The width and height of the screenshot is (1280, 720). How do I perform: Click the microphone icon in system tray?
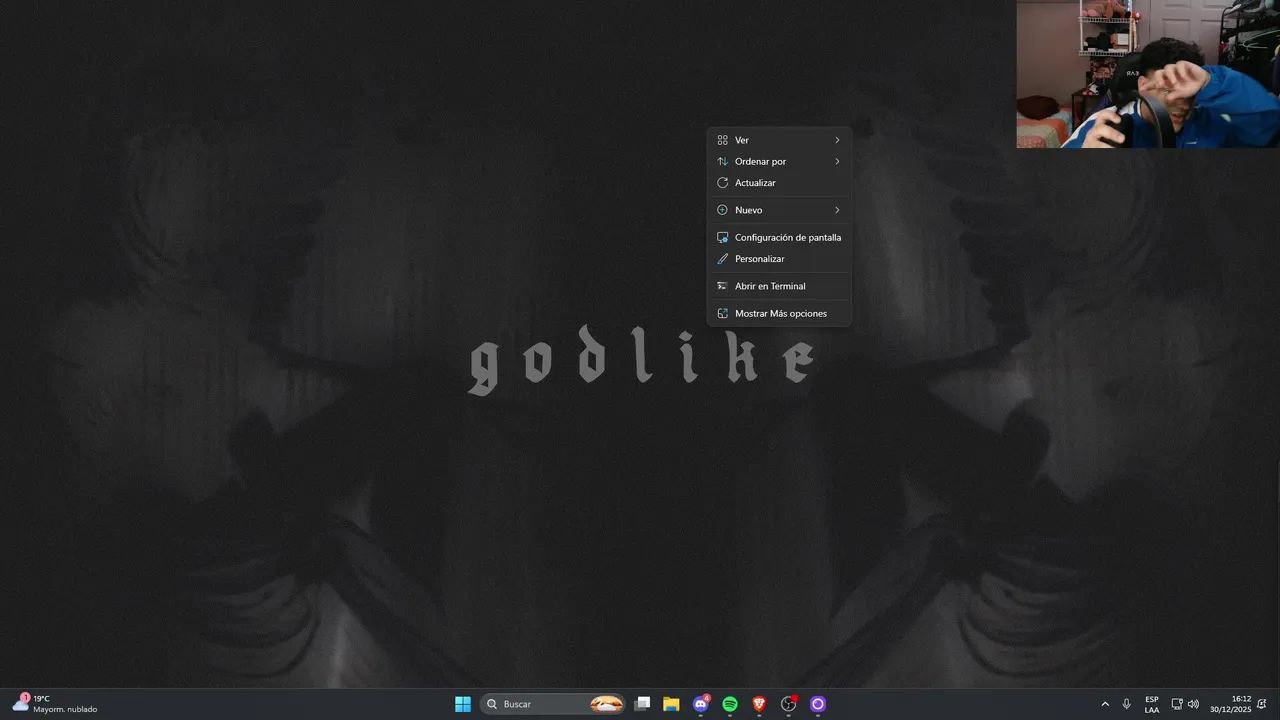tap(1126, 704)
